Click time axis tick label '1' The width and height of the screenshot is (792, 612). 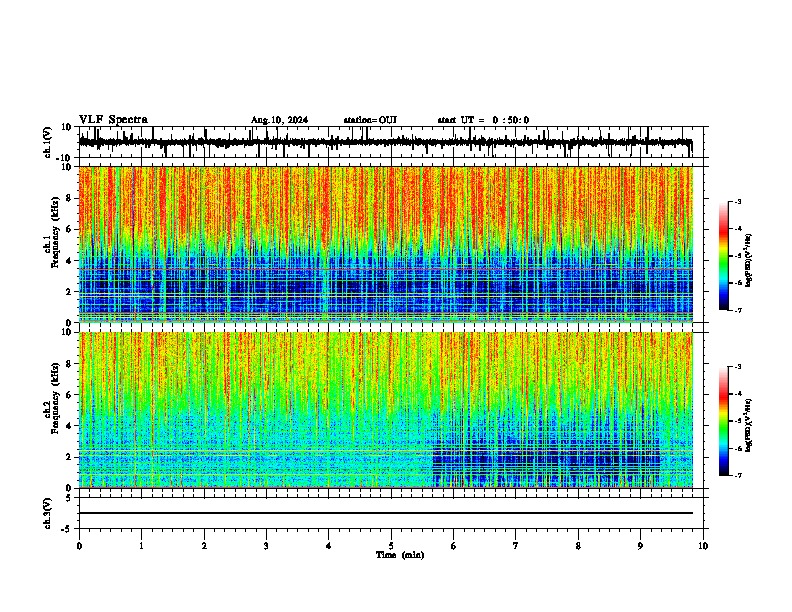click(x=141, y=546)
